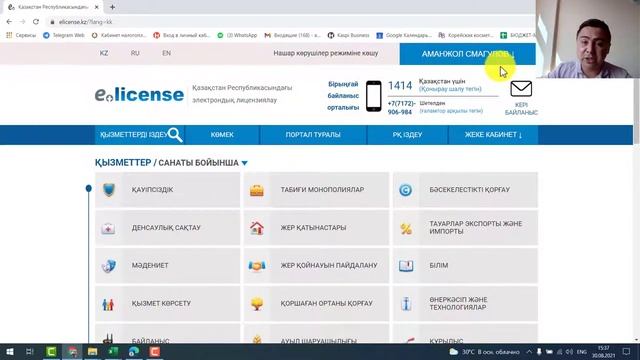Viewport: 640px width, 360px height.
Task: Open the РҚ ІЗДЕУ menu item
Action: click(407, 135)
